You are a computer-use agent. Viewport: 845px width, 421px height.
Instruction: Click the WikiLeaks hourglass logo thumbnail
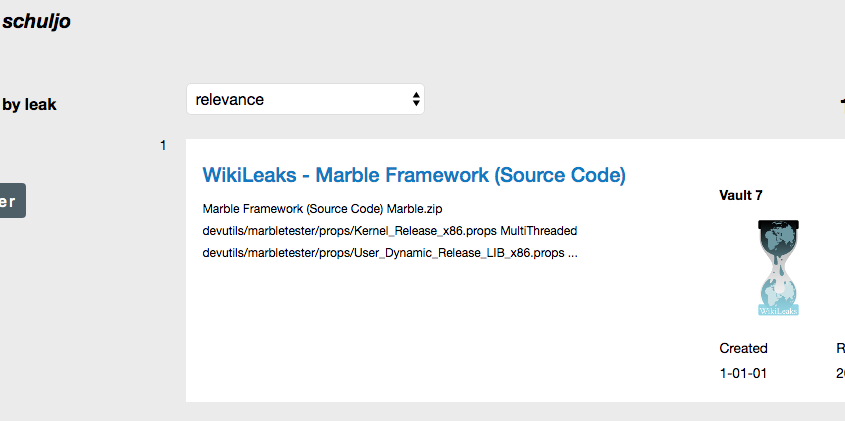pos(778,268)
